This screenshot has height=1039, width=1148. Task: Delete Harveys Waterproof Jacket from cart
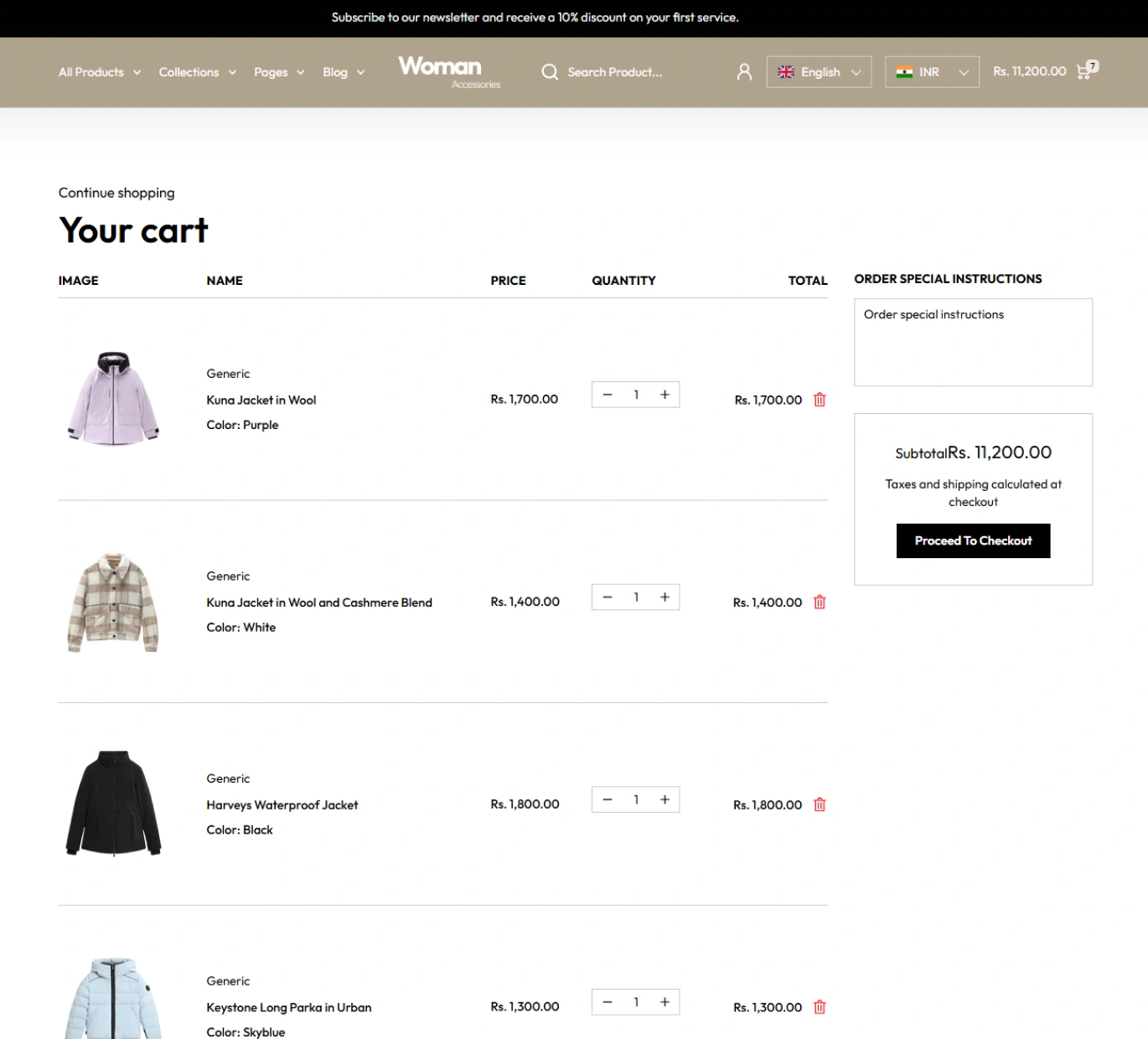820,804
